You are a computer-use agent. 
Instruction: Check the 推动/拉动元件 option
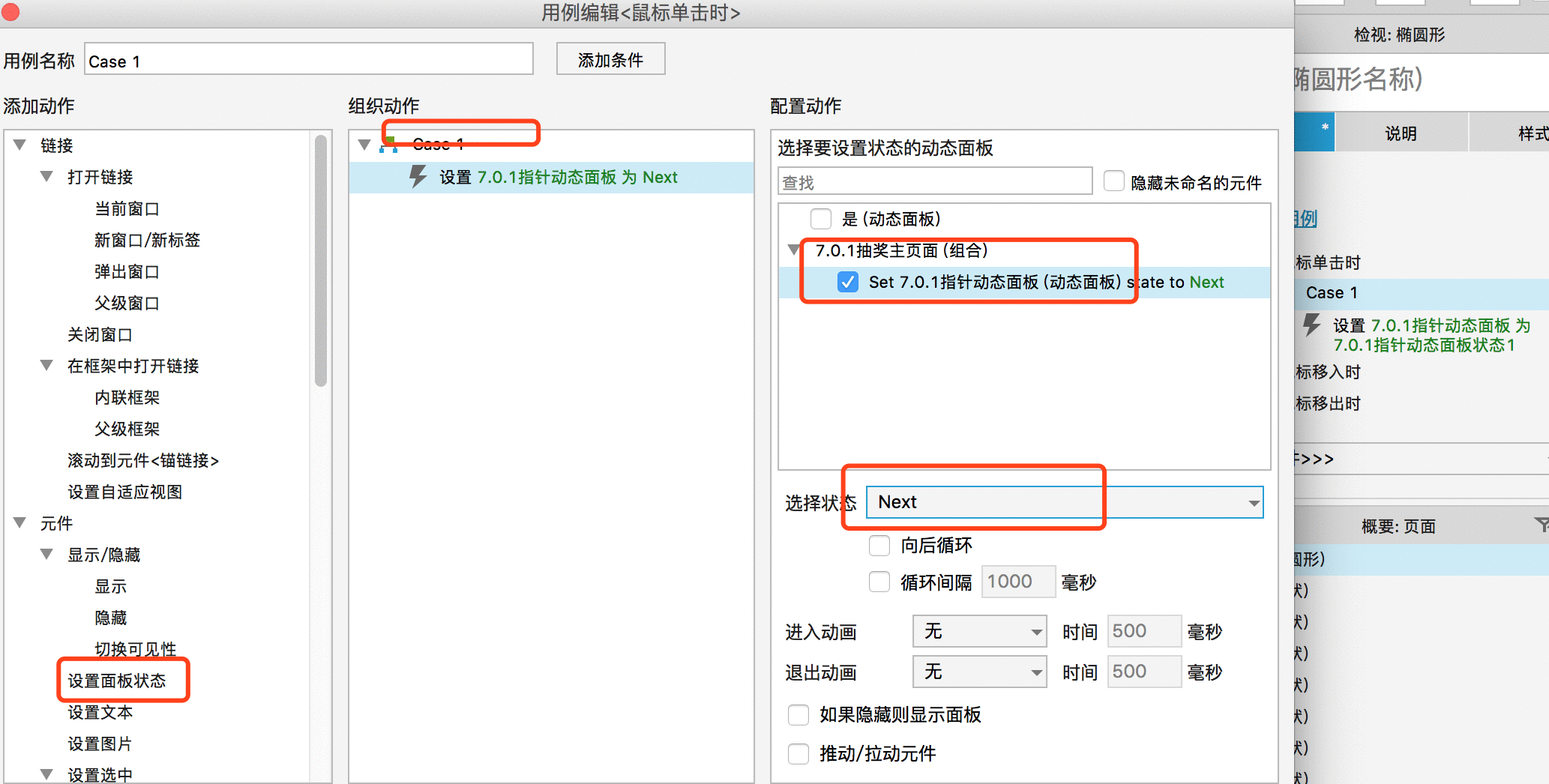click(798, 753)
